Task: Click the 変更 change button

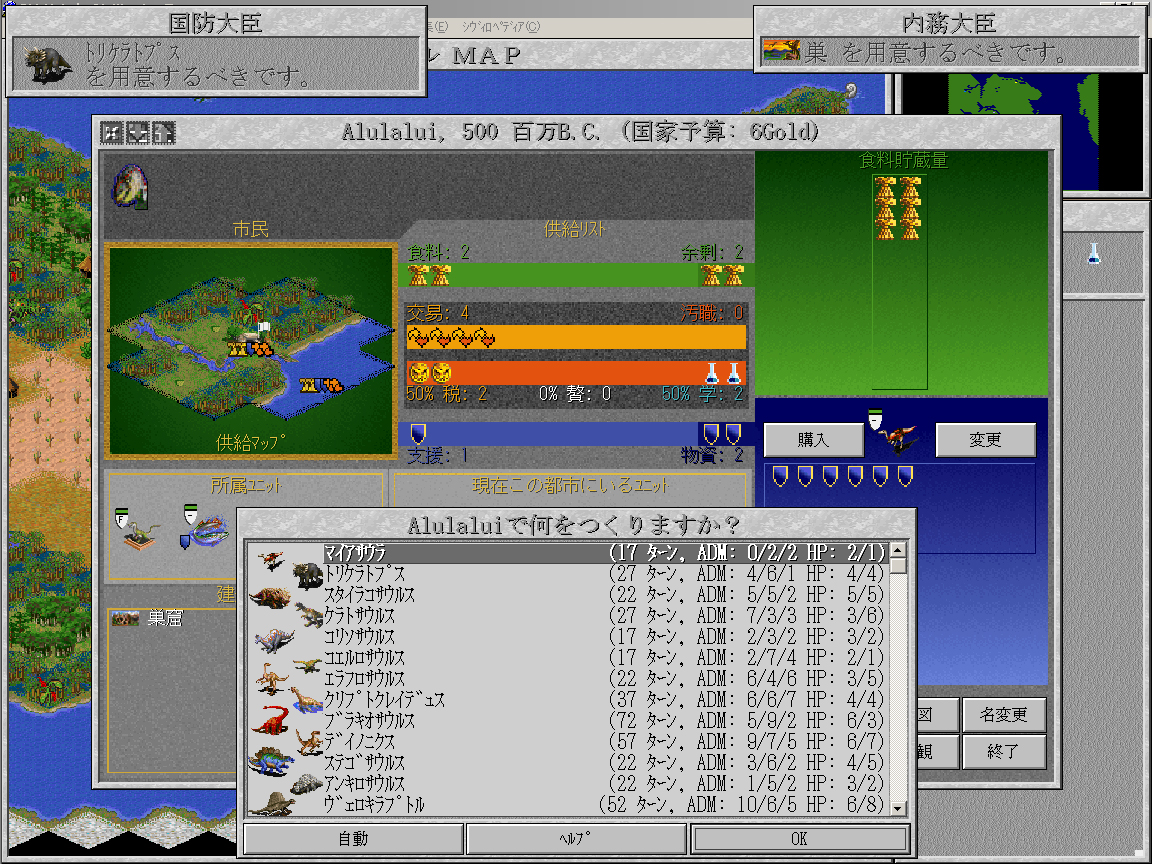Action: (985, 439)
